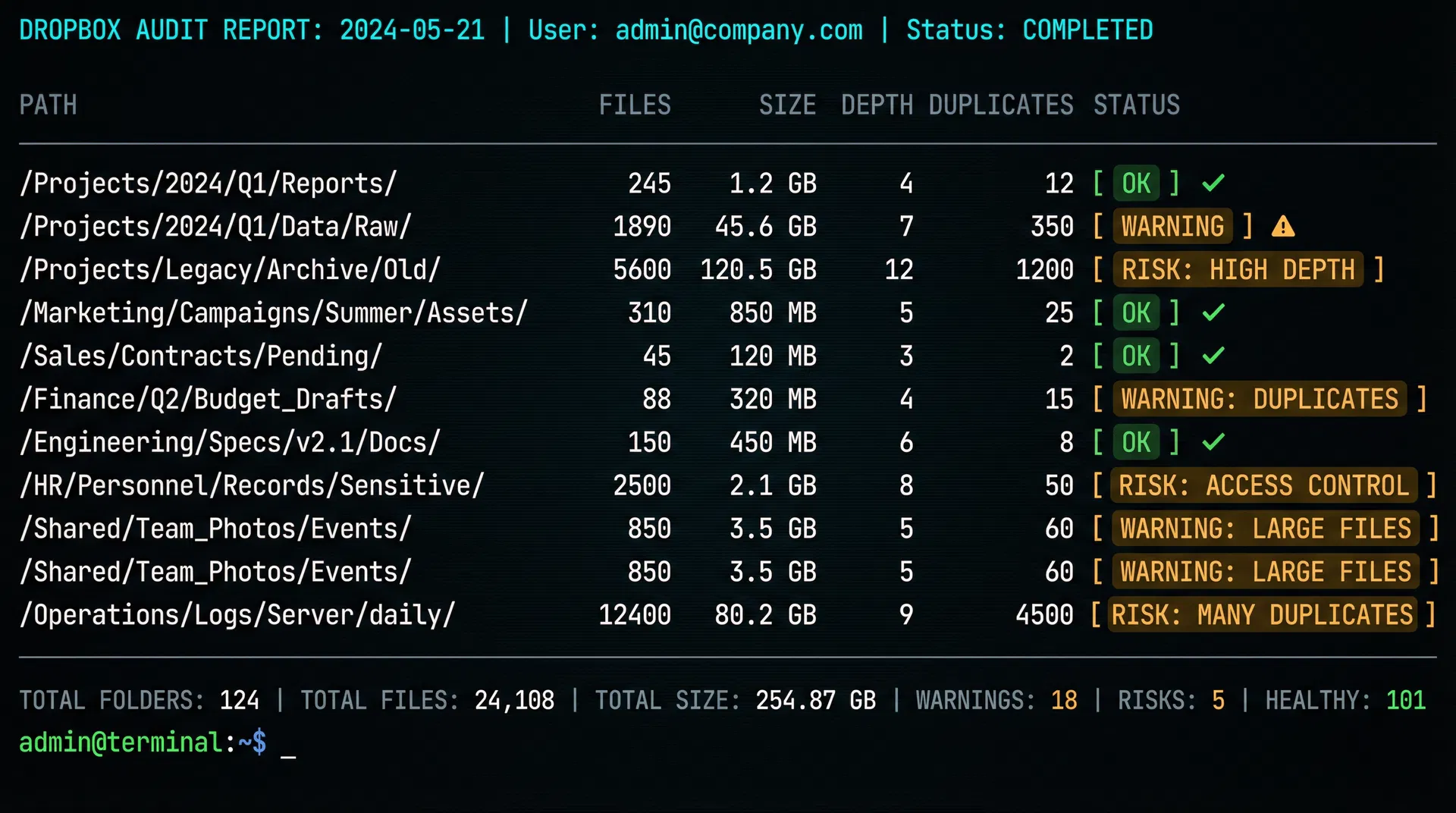
Task: Click the checkmark icon for Summer Assets
Action: click(1212, 312)
